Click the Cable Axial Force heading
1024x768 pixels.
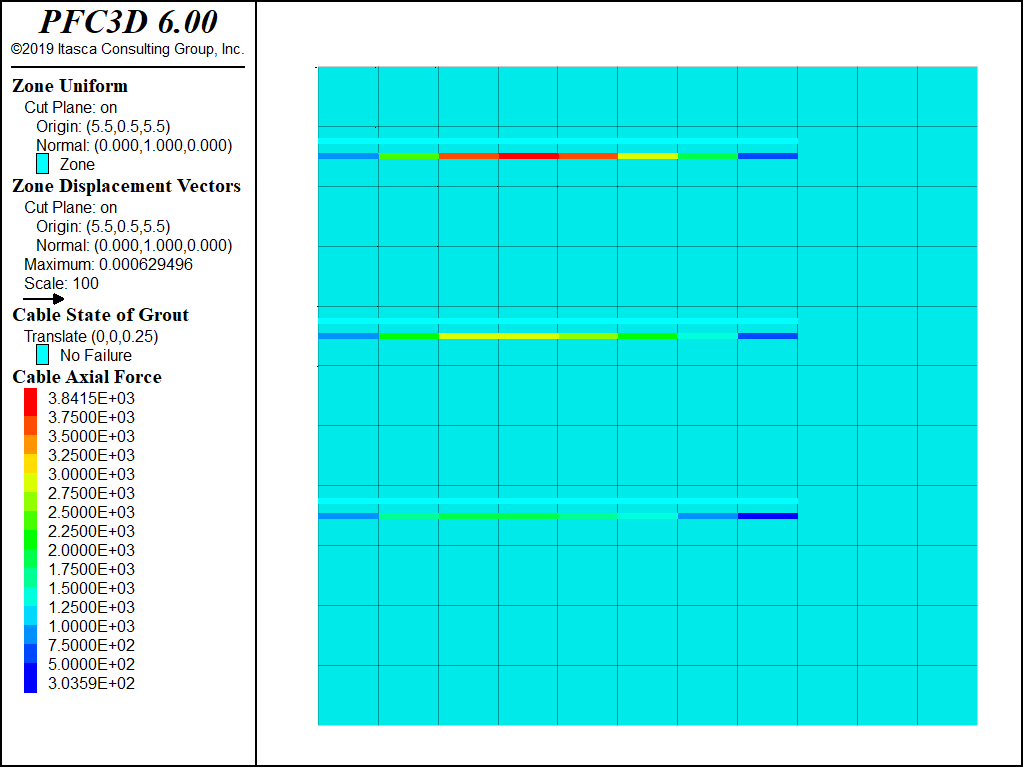[x=87, y=377]
